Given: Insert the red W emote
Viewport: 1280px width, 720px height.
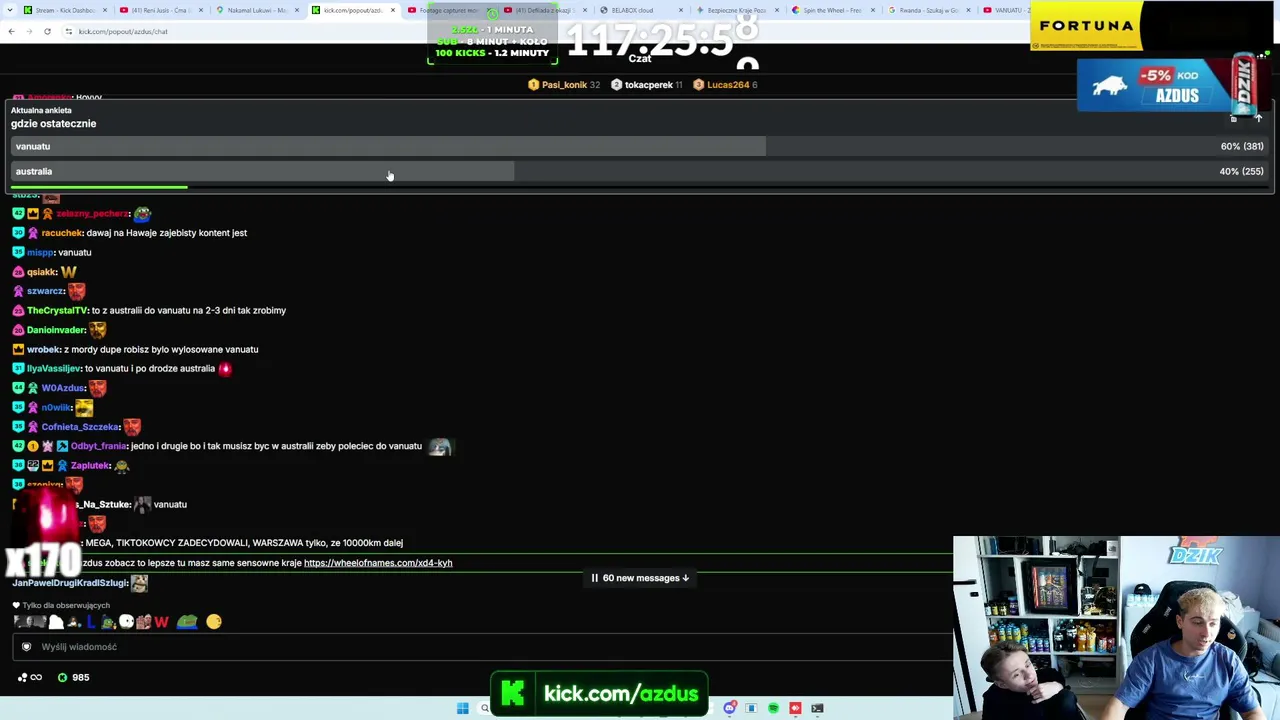Looking at the screenshot, I should tap(161, 622).
